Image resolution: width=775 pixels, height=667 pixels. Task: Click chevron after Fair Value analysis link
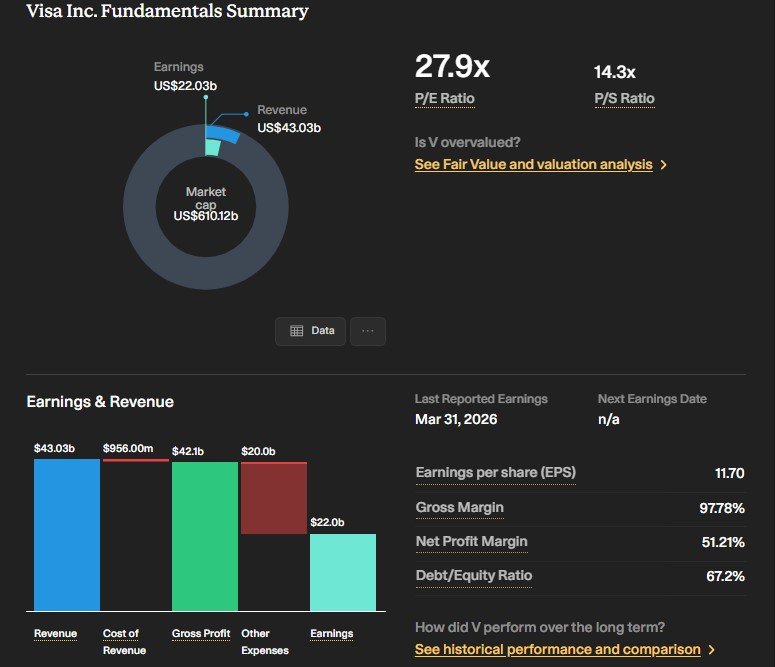tap(664, 165)
